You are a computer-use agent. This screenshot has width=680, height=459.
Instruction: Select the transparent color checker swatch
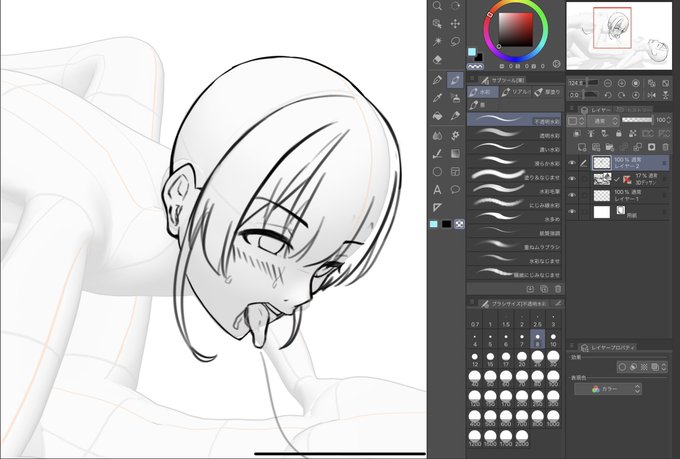click(460, 224)
